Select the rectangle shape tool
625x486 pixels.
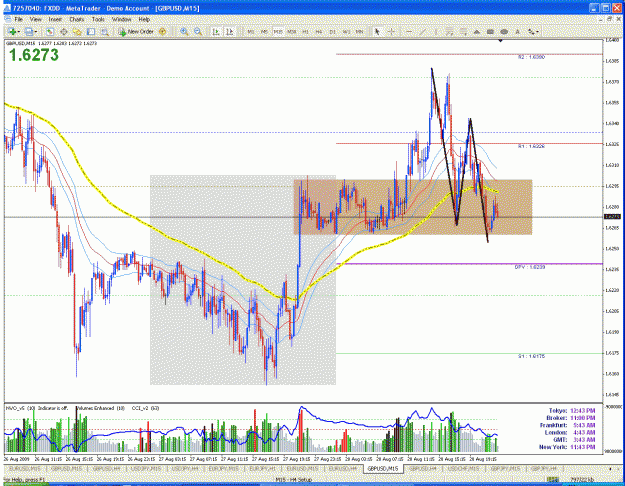point(490,31)
